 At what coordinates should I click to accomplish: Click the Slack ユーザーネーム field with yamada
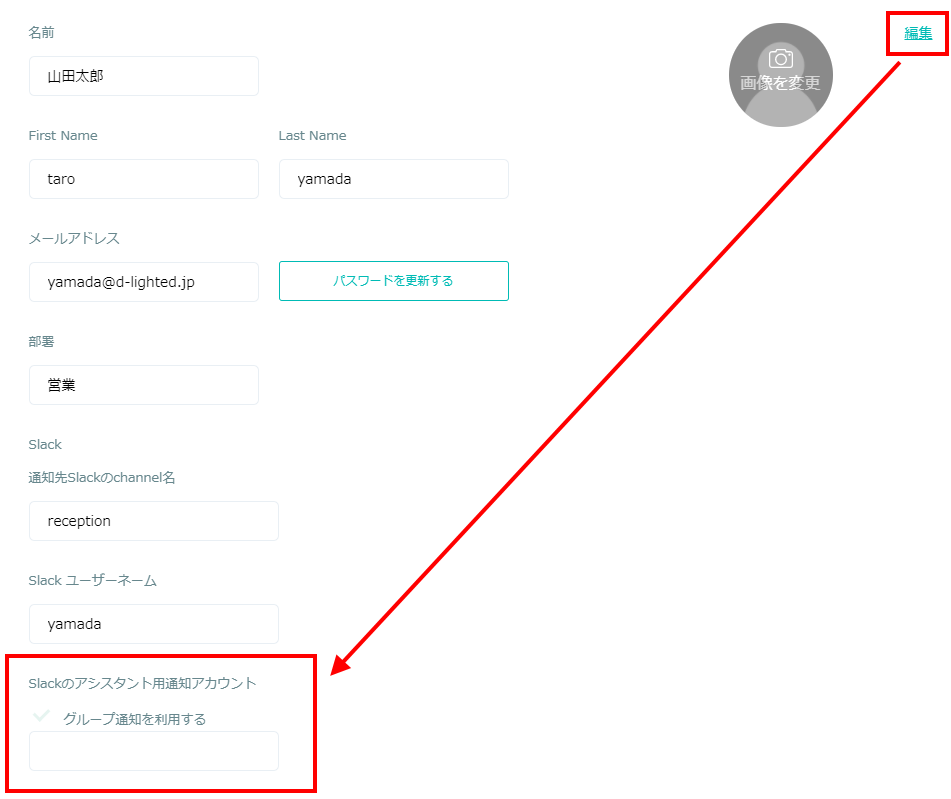[154, 624]
